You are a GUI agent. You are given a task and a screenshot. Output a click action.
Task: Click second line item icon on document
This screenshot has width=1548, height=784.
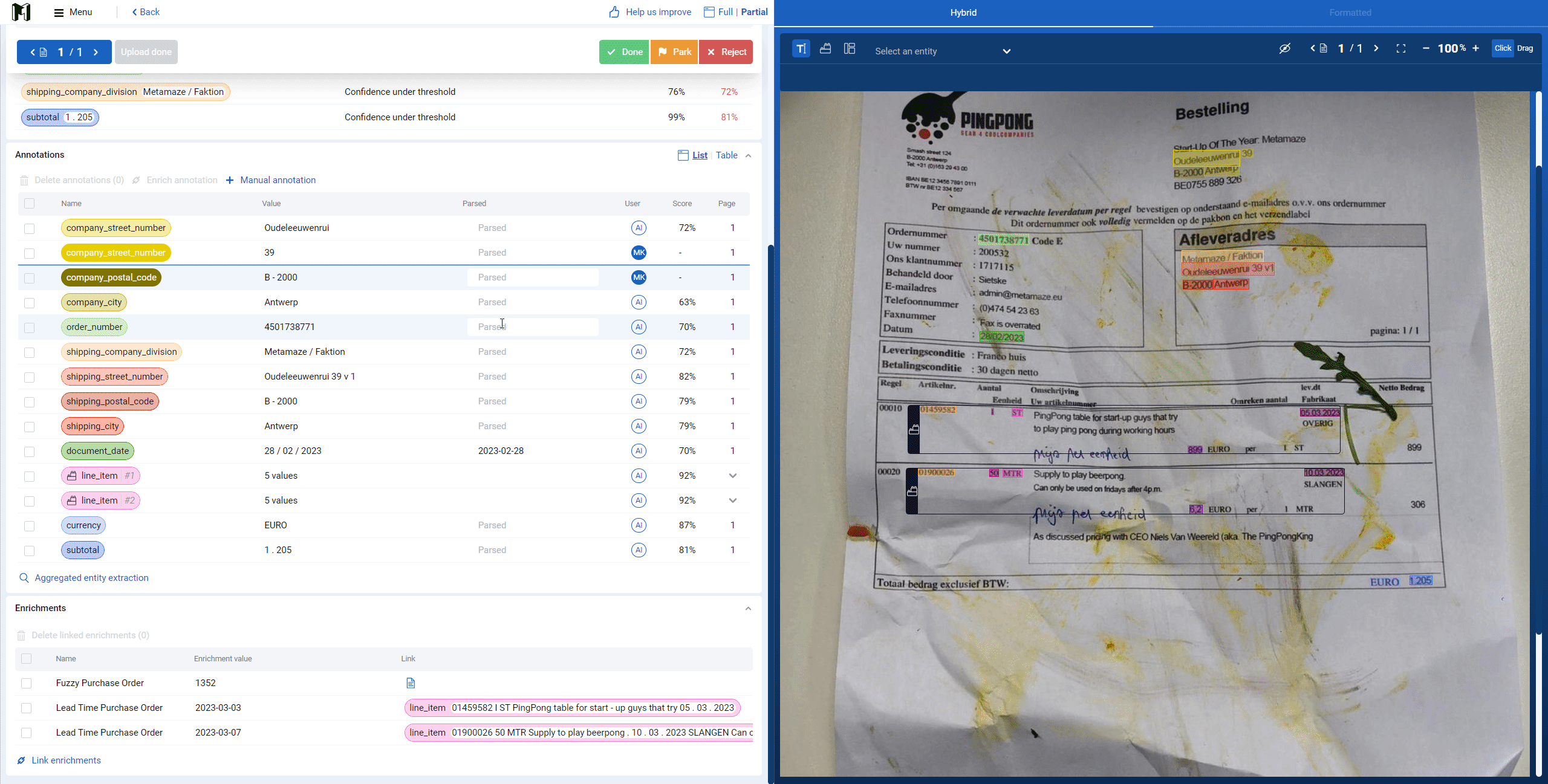coord(912,491)
